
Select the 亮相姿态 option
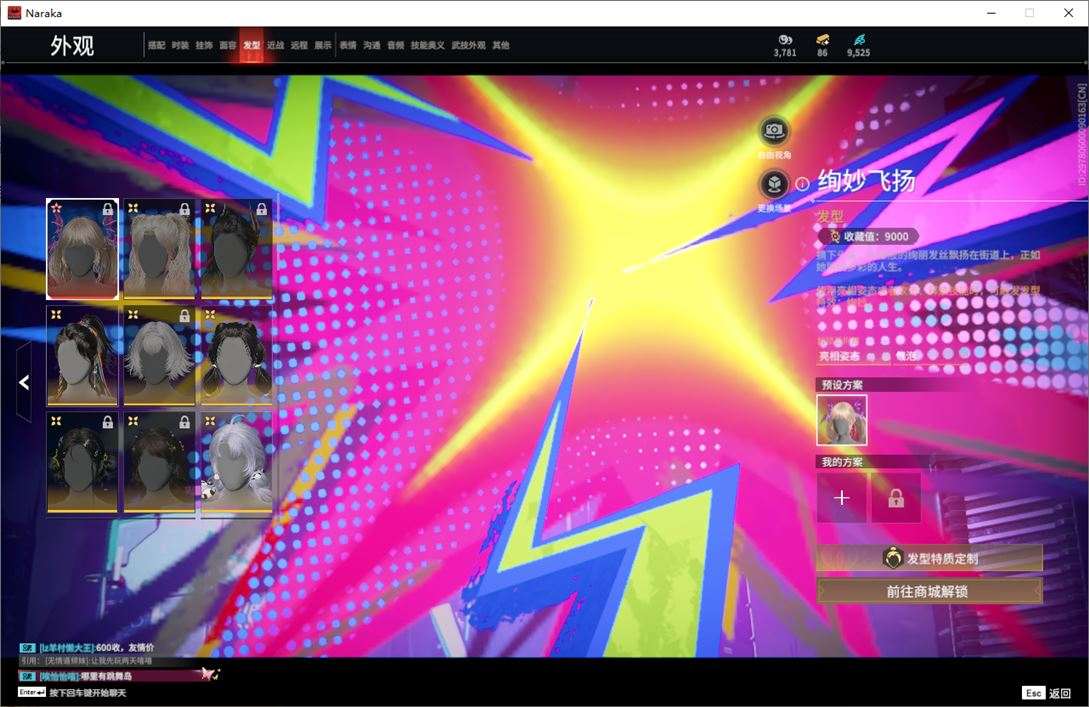pyautogui.click(x=839, y=356)
